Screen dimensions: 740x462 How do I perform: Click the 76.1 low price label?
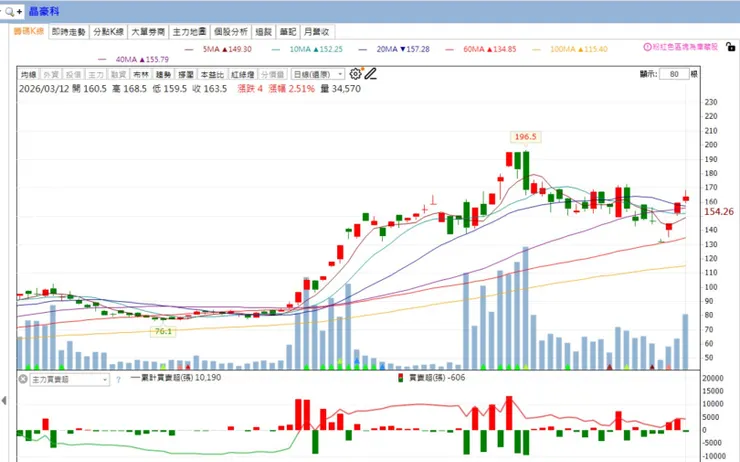point(163,331)
